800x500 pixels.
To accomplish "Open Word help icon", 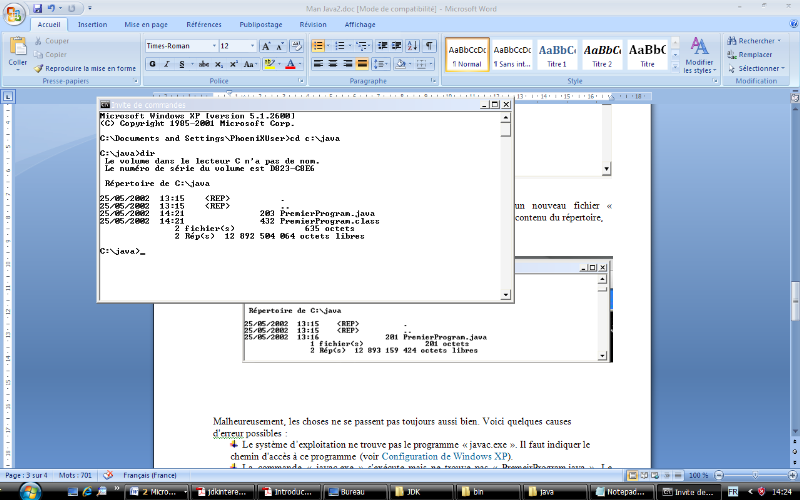I will coord(791,24).
